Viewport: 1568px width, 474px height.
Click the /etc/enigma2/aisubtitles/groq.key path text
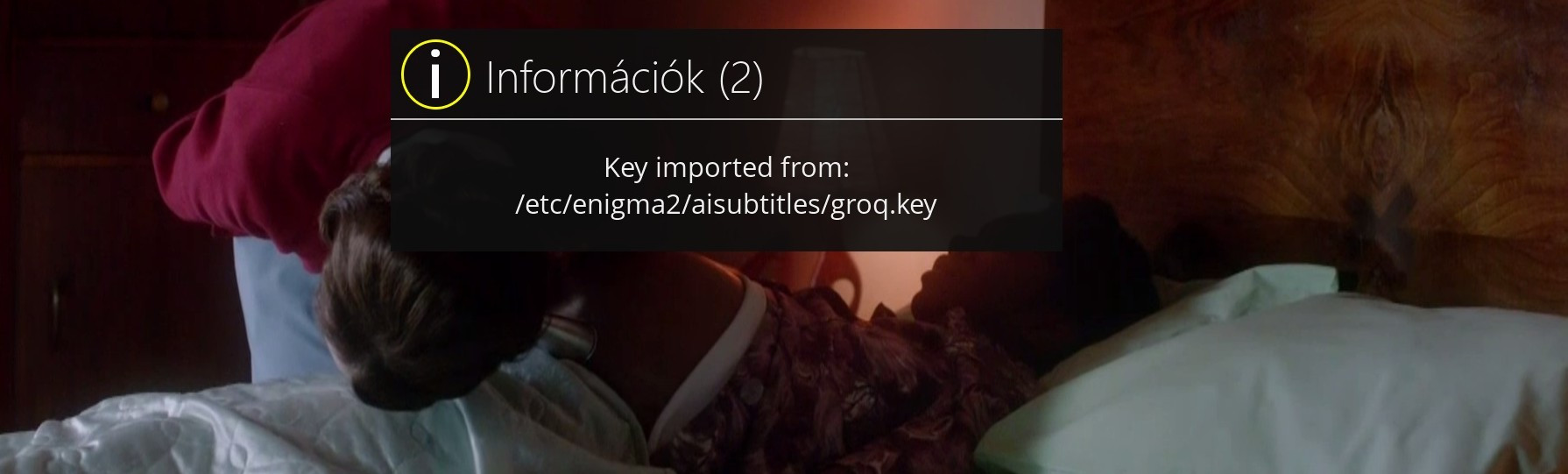click(x=726, y=204)
